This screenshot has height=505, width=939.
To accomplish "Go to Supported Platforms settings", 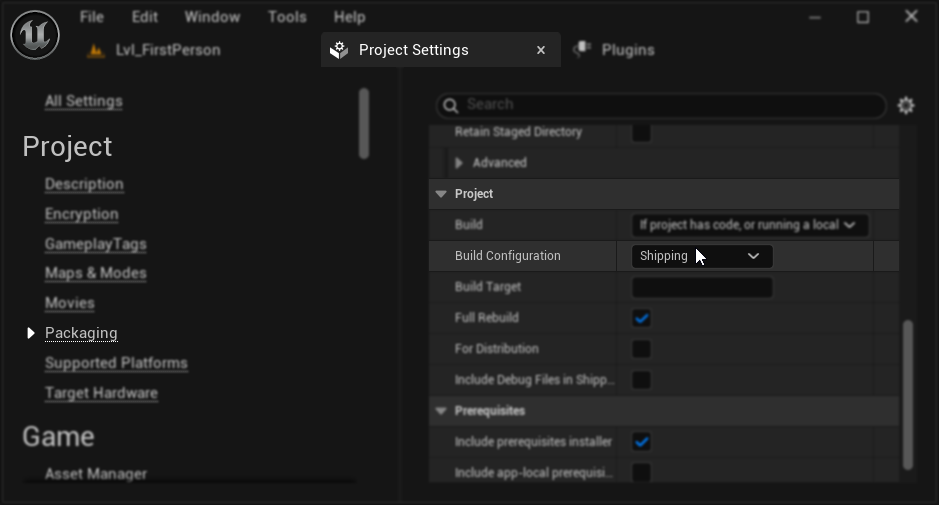I will pos(116,363).
